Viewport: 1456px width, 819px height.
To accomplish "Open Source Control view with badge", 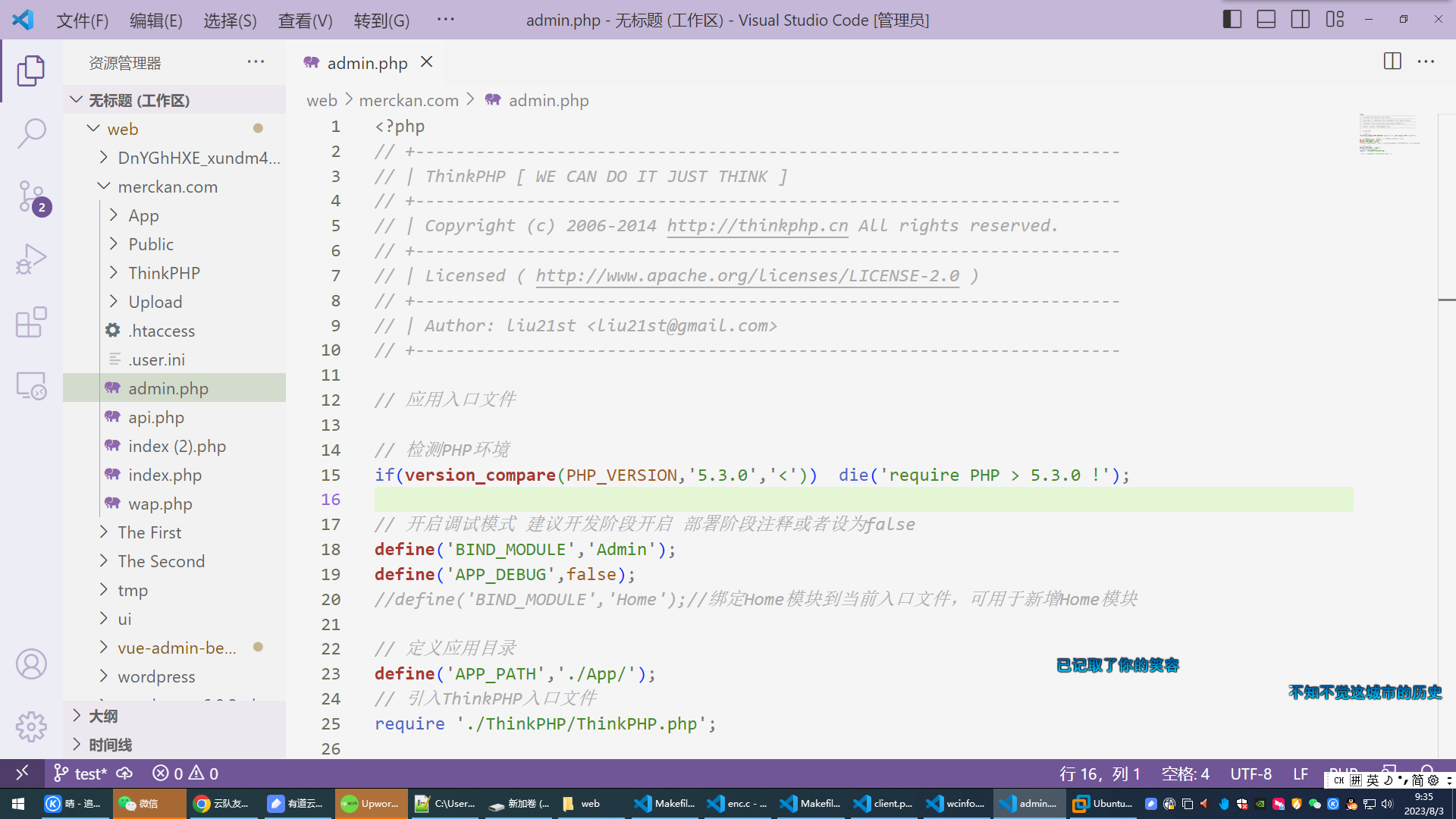I will (x=31, y=196).
